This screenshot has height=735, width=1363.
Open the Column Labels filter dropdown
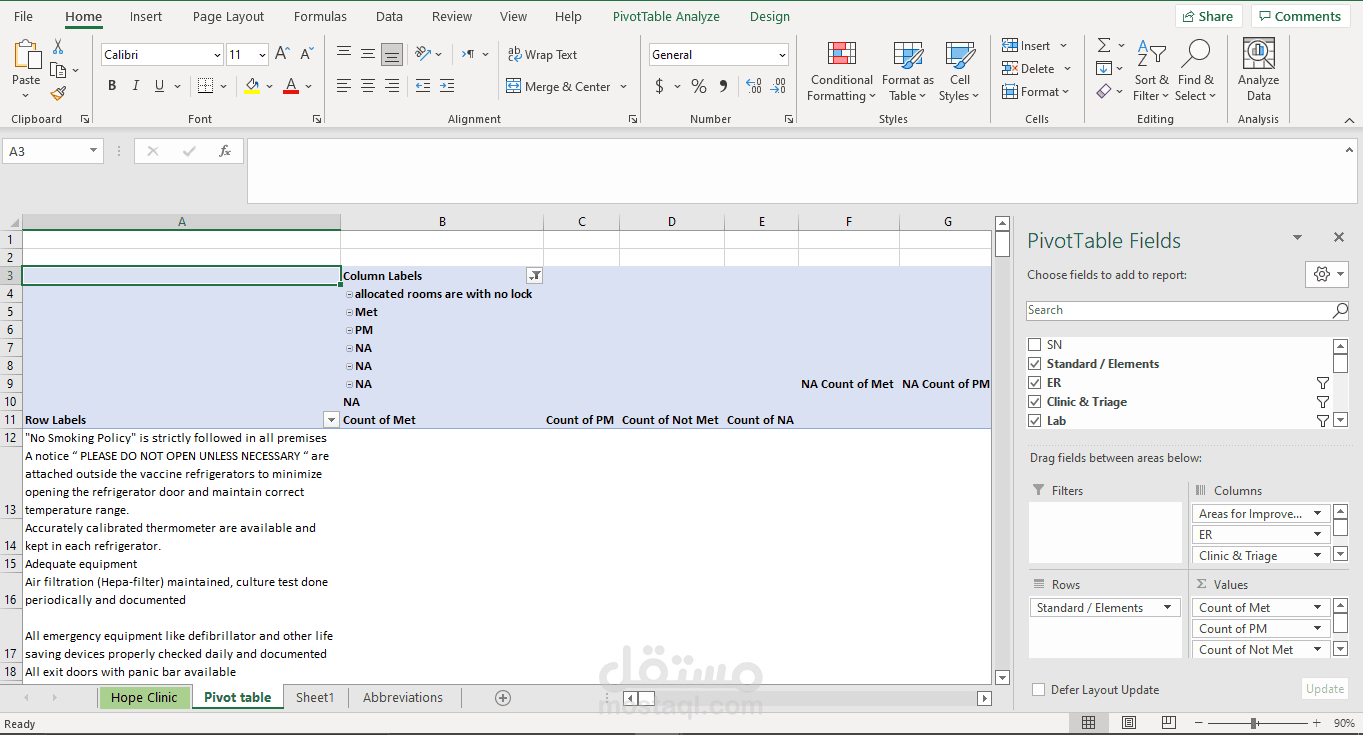534,275
